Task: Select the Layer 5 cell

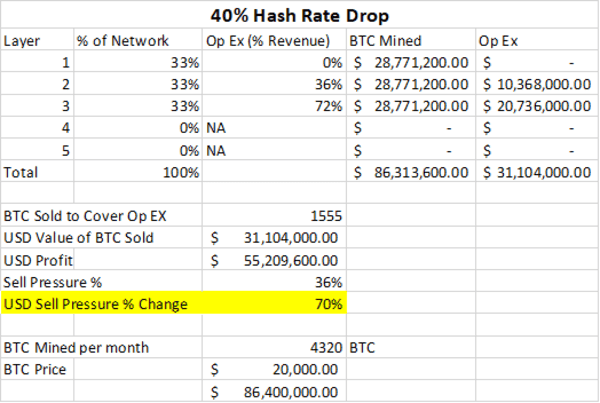Action: point(37,150)
